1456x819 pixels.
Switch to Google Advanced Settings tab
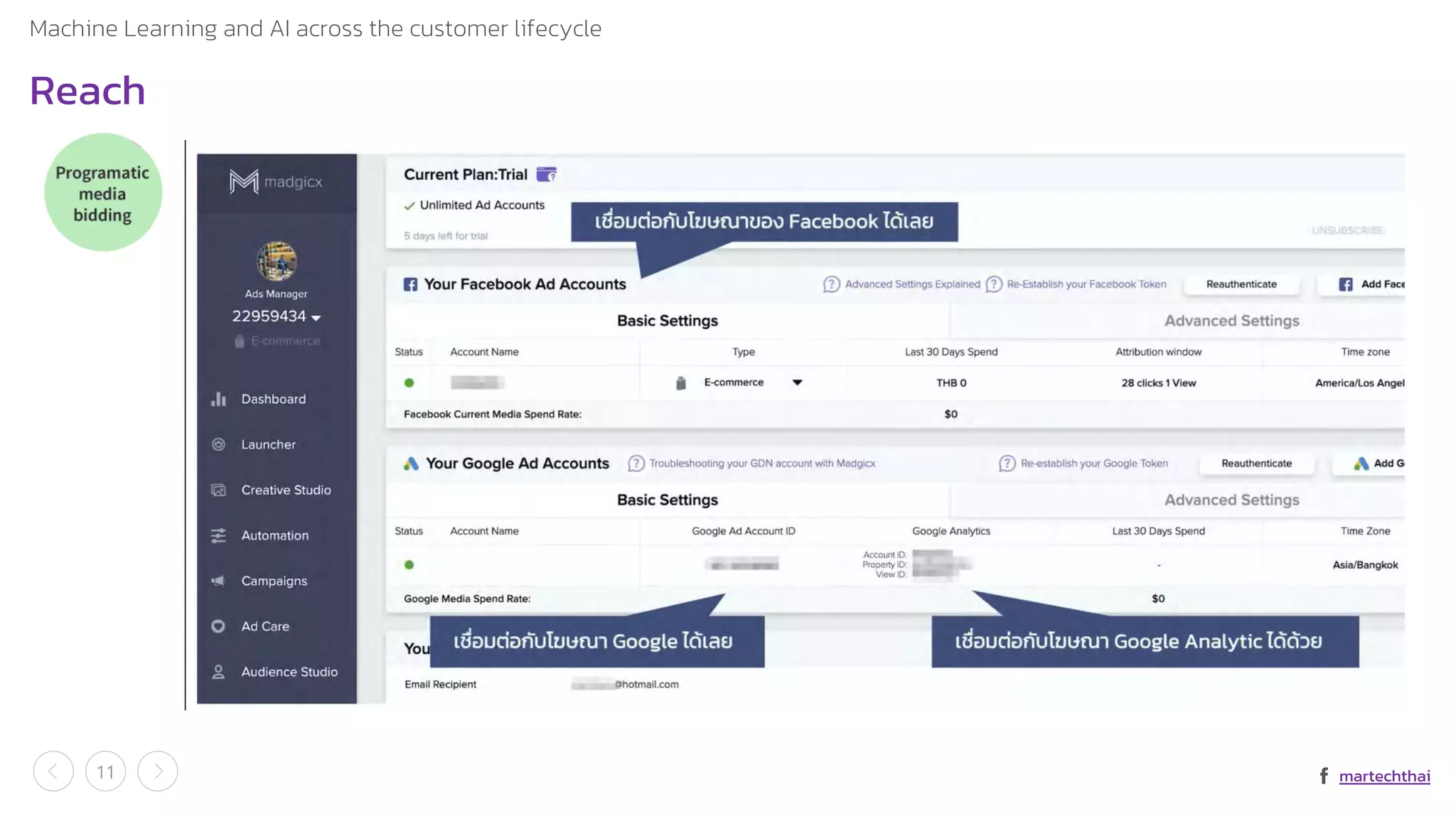[1231, 500]
